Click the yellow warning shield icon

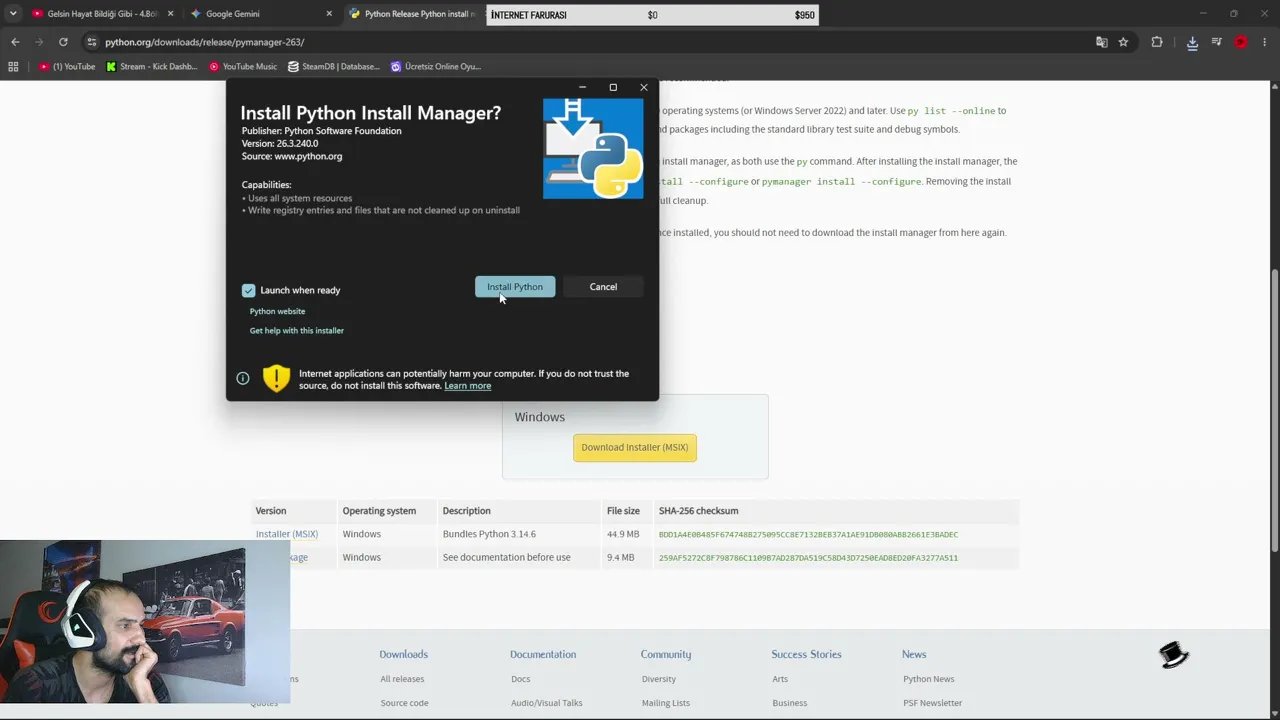tap(276, 377)
